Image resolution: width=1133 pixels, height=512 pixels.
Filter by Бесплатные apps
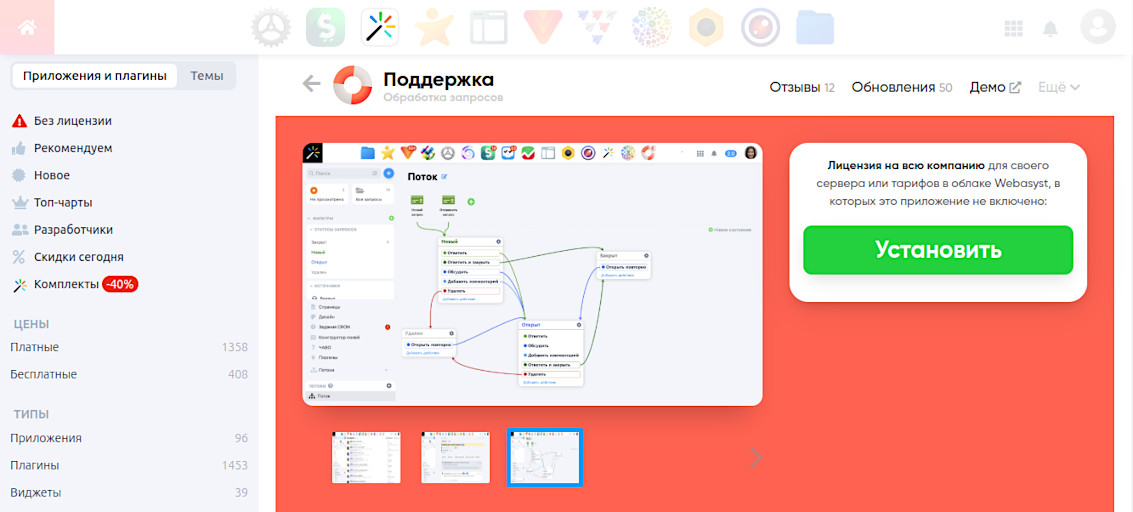[44, 374]
